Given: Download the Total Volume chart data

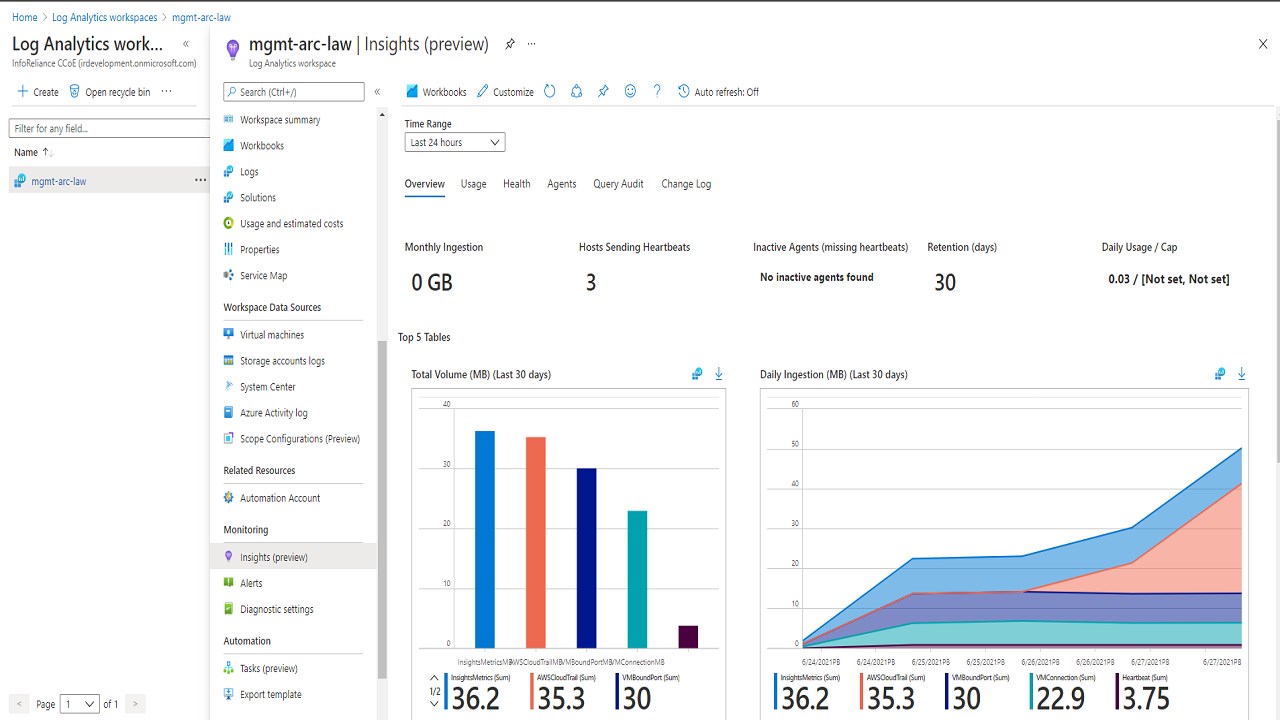Looking at the screenshot, I should [x=719, y=374].
